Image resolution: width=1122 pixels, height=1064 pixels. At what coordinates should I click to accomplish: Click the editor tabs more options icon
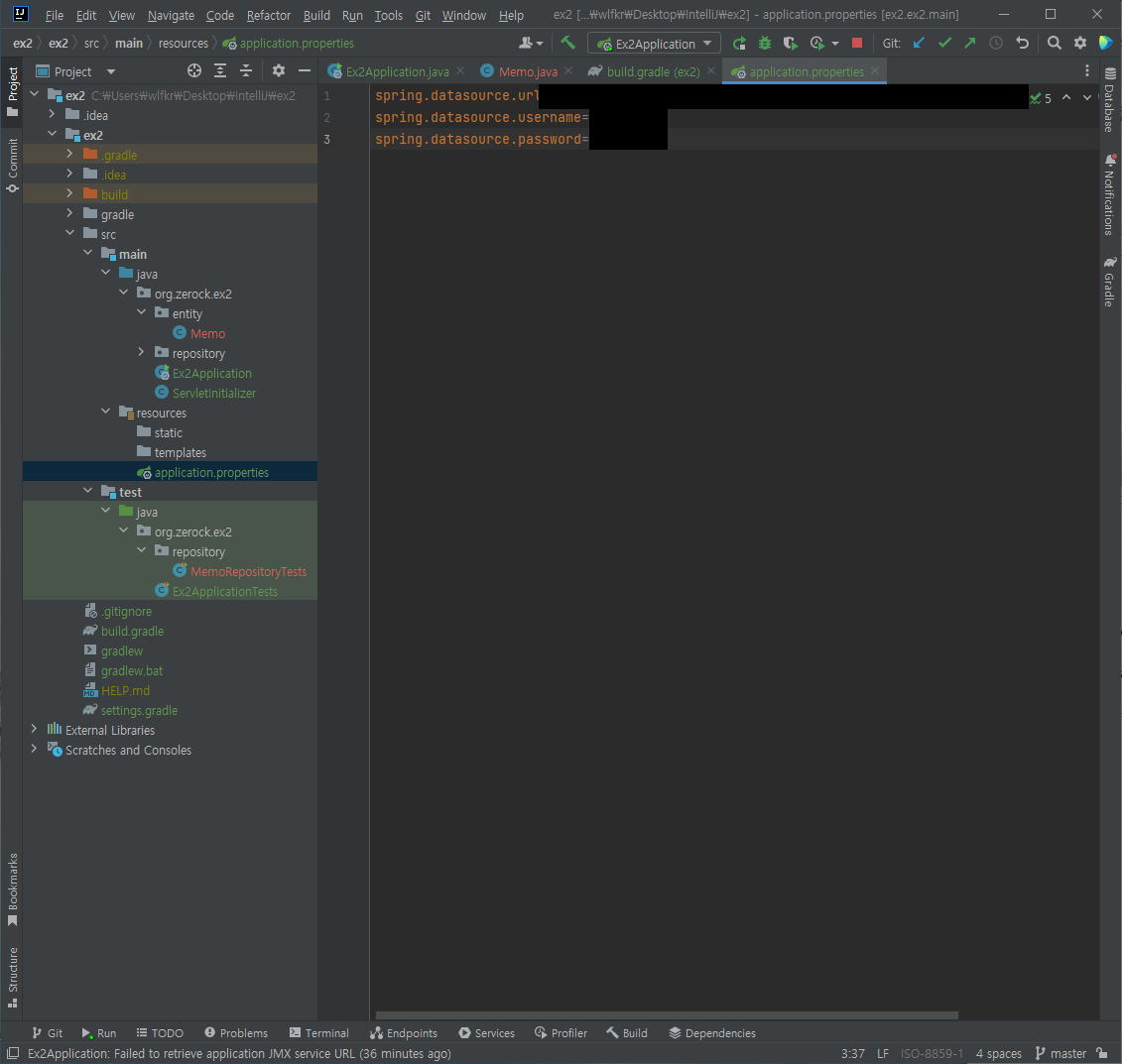[1087, 70]
